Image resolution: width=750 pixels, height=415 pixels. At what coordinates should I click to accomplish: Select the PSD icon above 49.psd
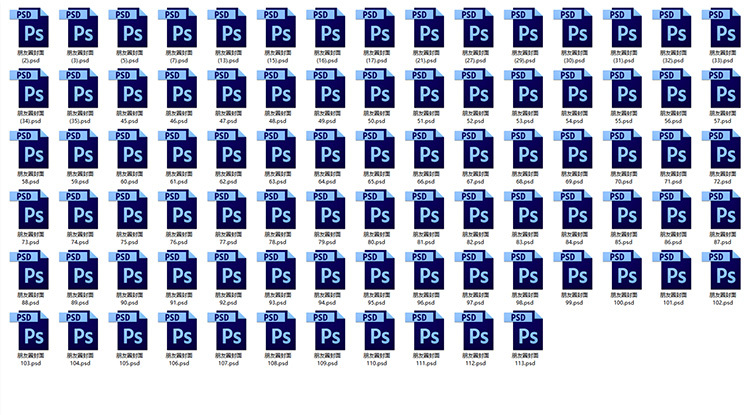coord(326,88)
